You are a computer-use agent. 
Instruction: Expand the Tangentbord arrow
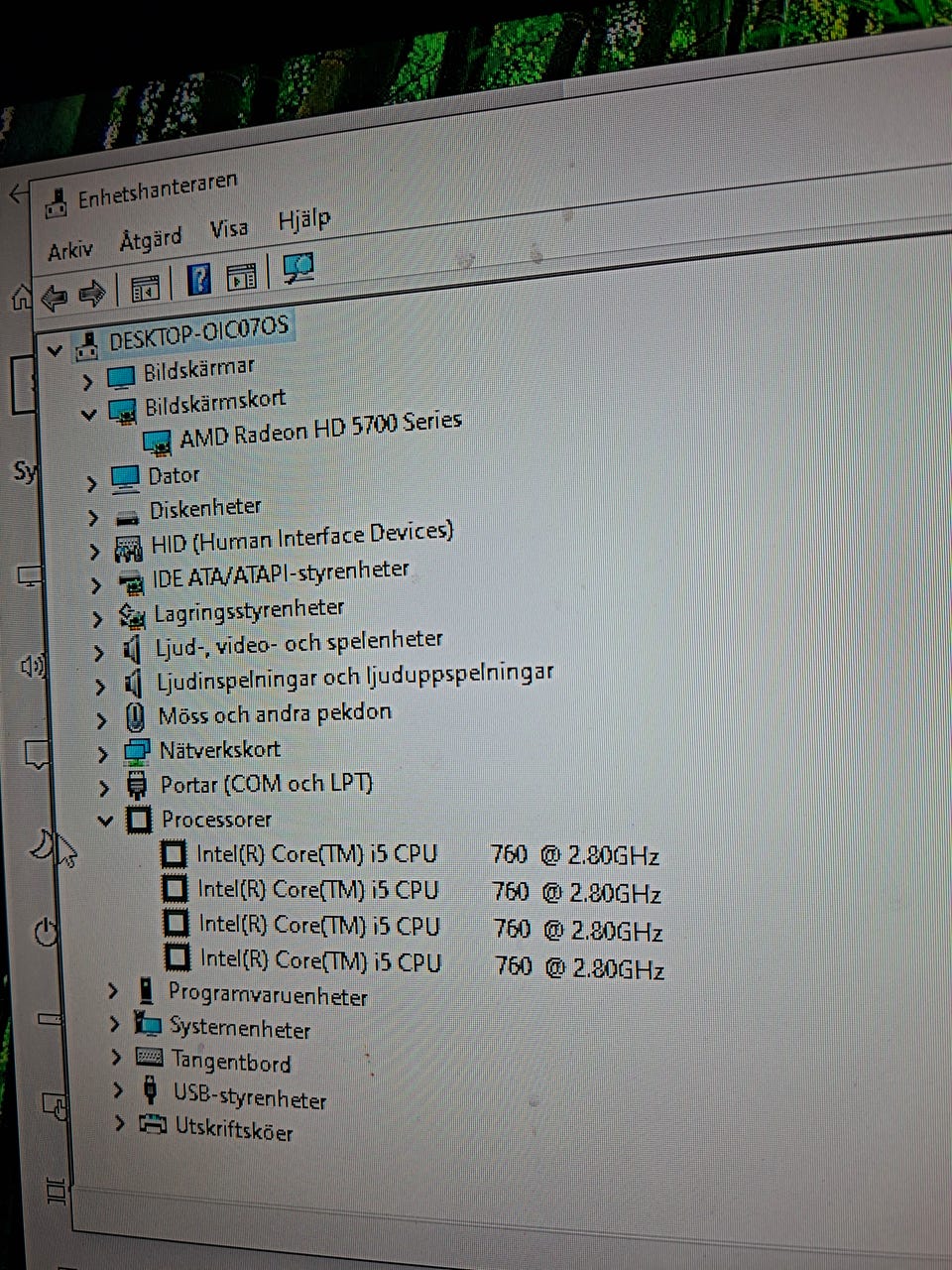pos(117,1058)
